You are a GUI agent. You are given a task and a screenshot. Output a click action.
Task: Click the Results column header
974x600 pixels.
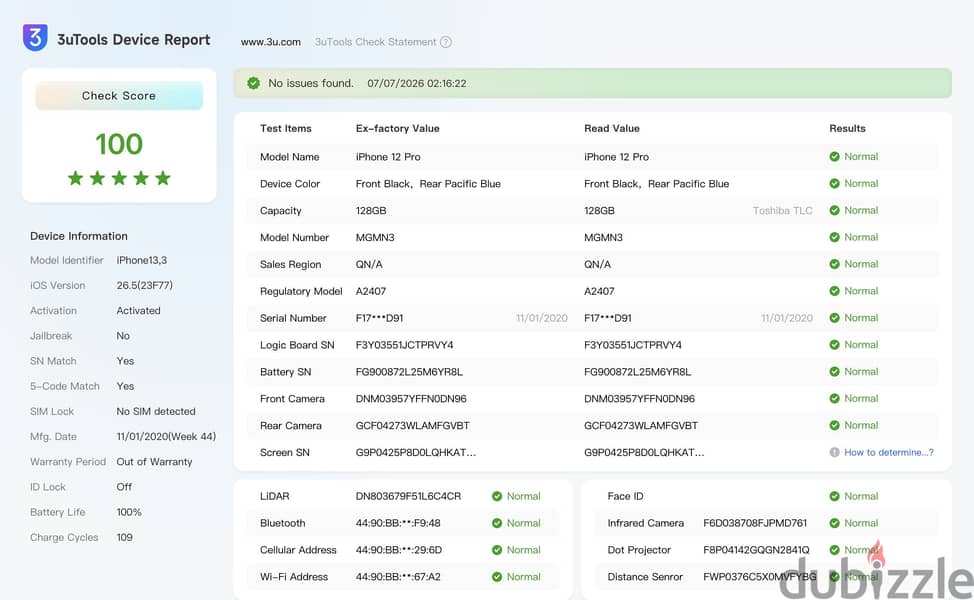pos(847,129)
